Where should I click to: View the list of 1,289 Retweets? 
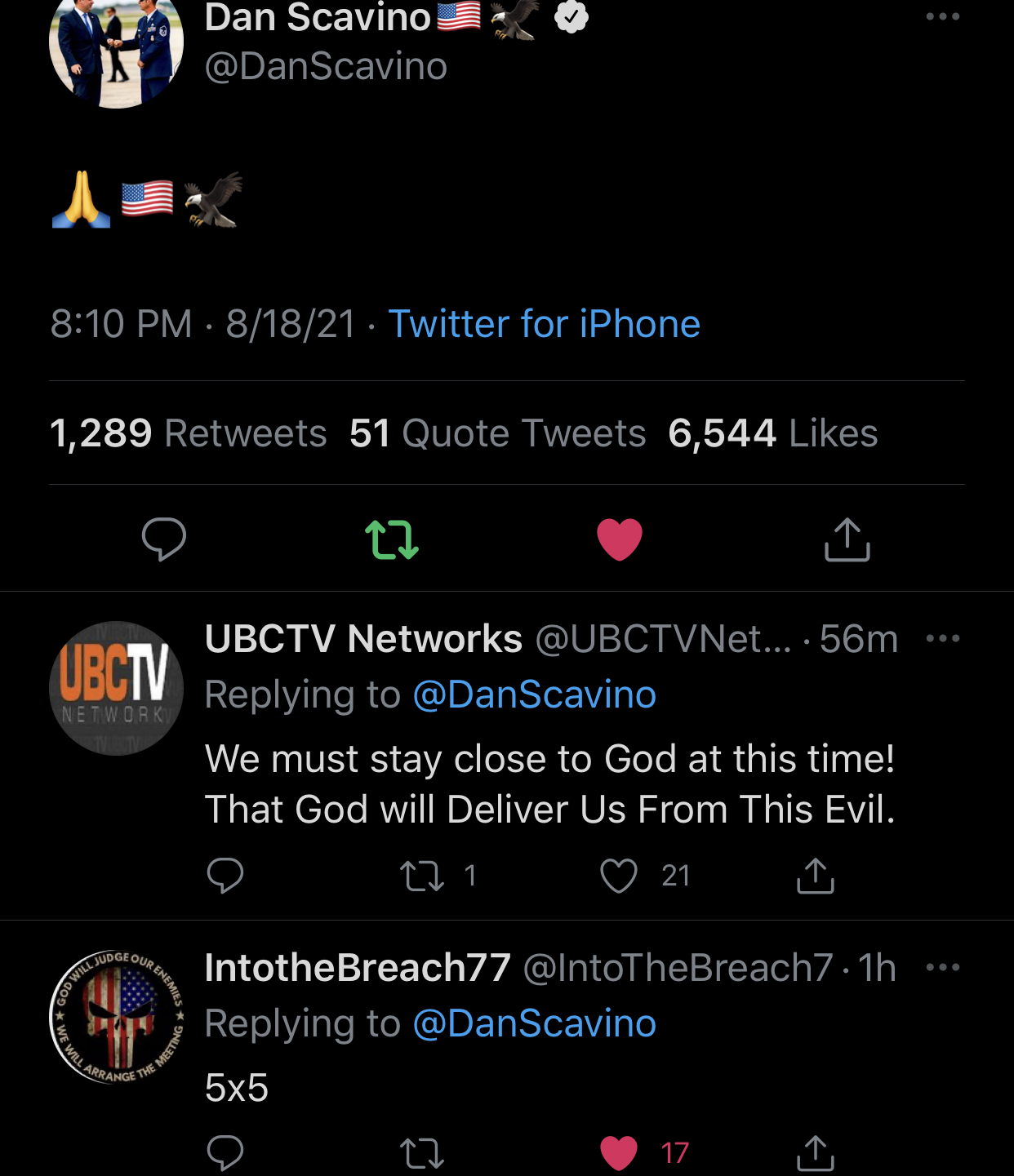[x=189, y=433]
